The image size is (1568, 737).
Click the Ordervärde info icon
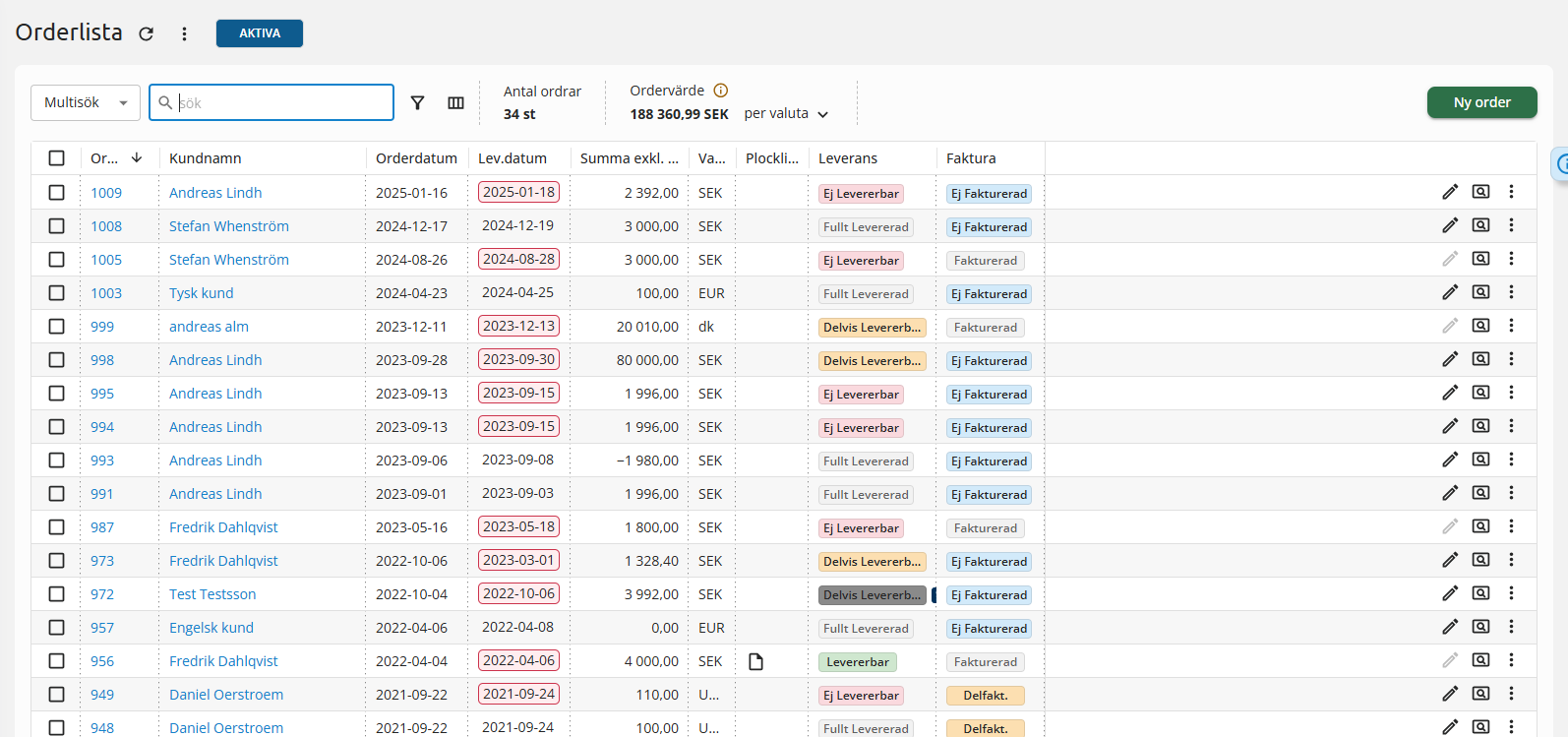point(721,91)
